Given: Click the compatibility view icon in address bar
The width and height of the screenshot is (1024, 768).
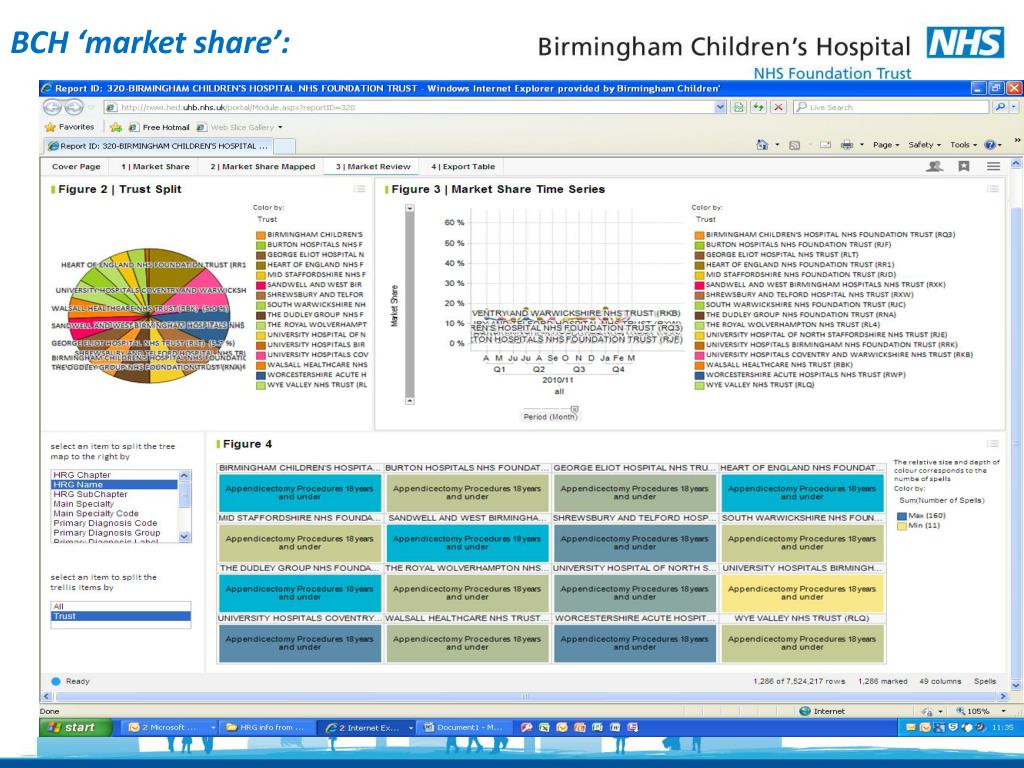Looking at the screenshot, I should (739, 107).
